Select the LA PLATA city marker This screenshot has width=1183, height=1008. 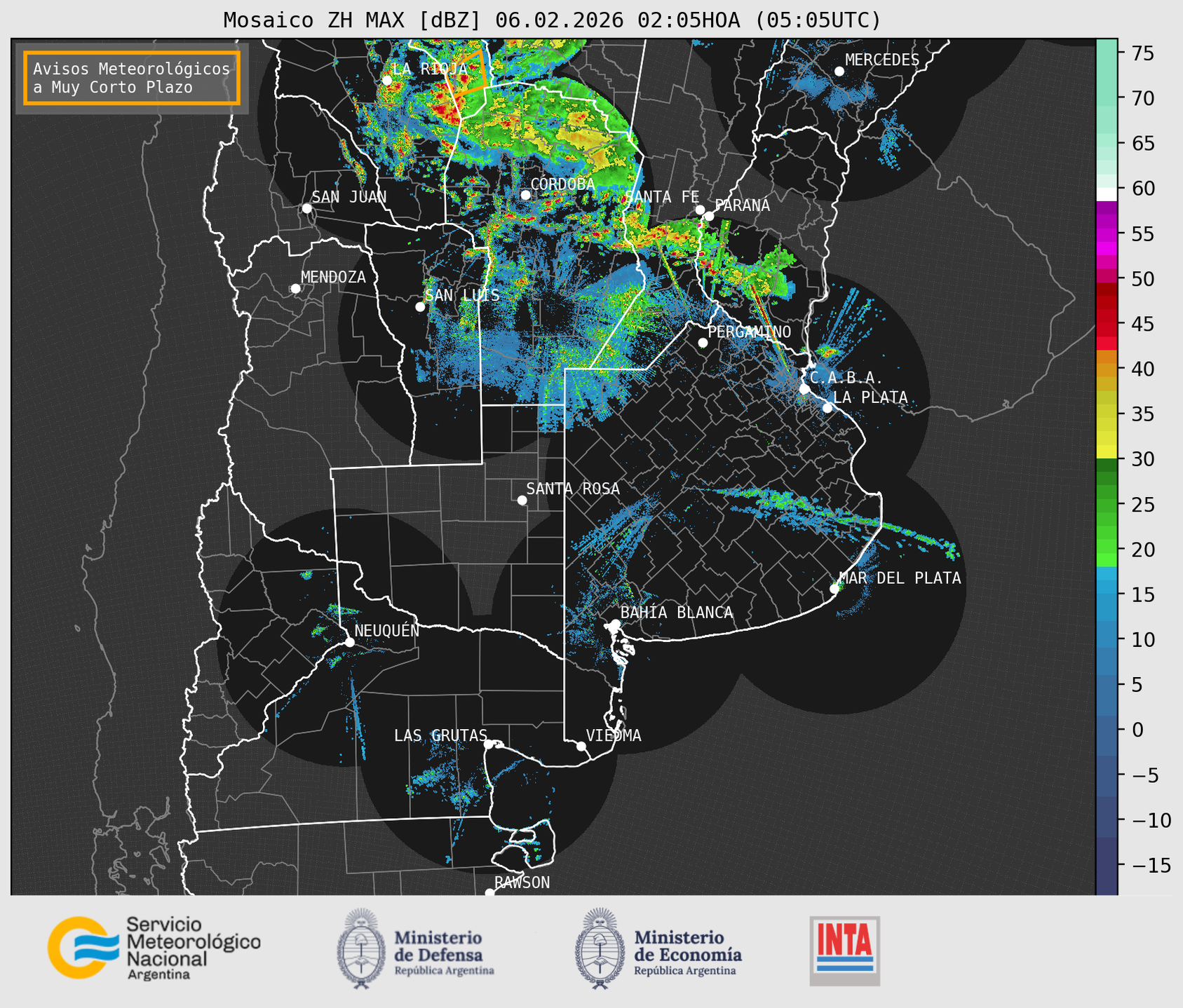(827, 408)
